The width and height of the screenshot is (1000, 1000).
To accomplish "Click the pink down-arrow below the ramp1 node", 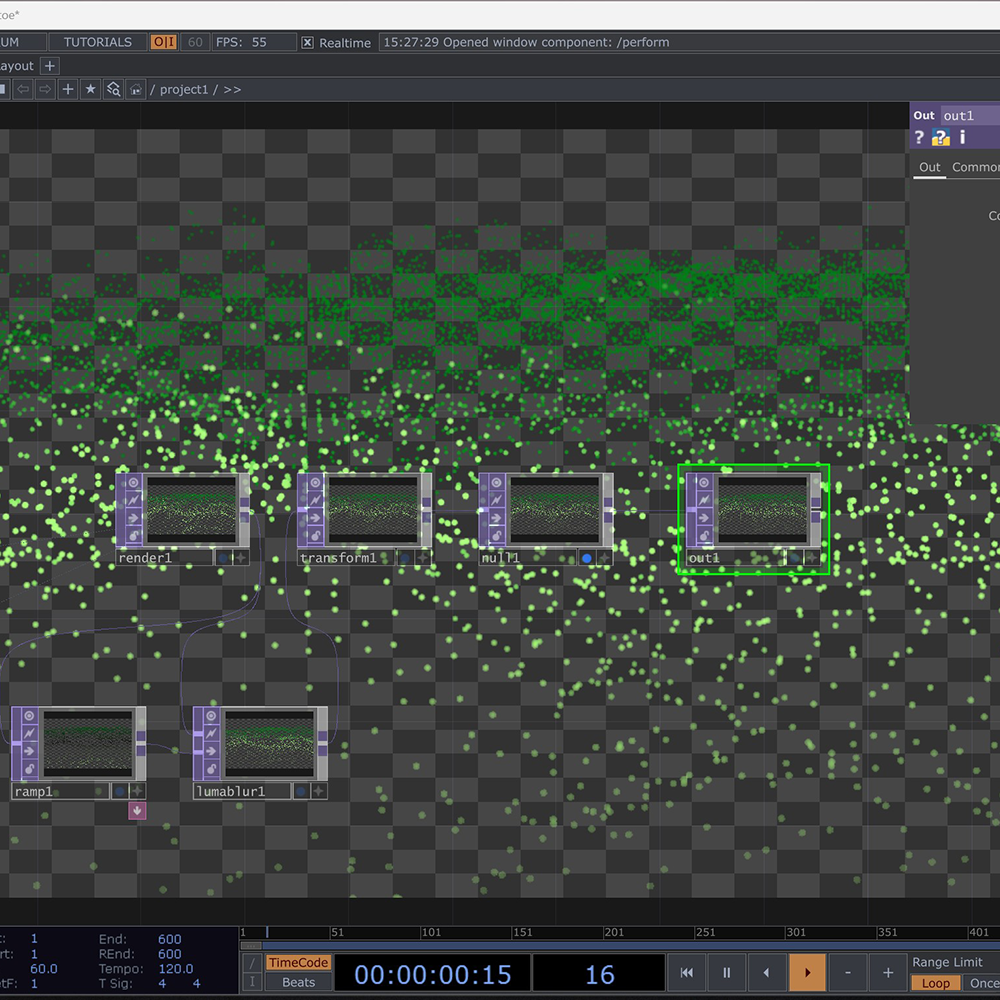I will 137,810.
